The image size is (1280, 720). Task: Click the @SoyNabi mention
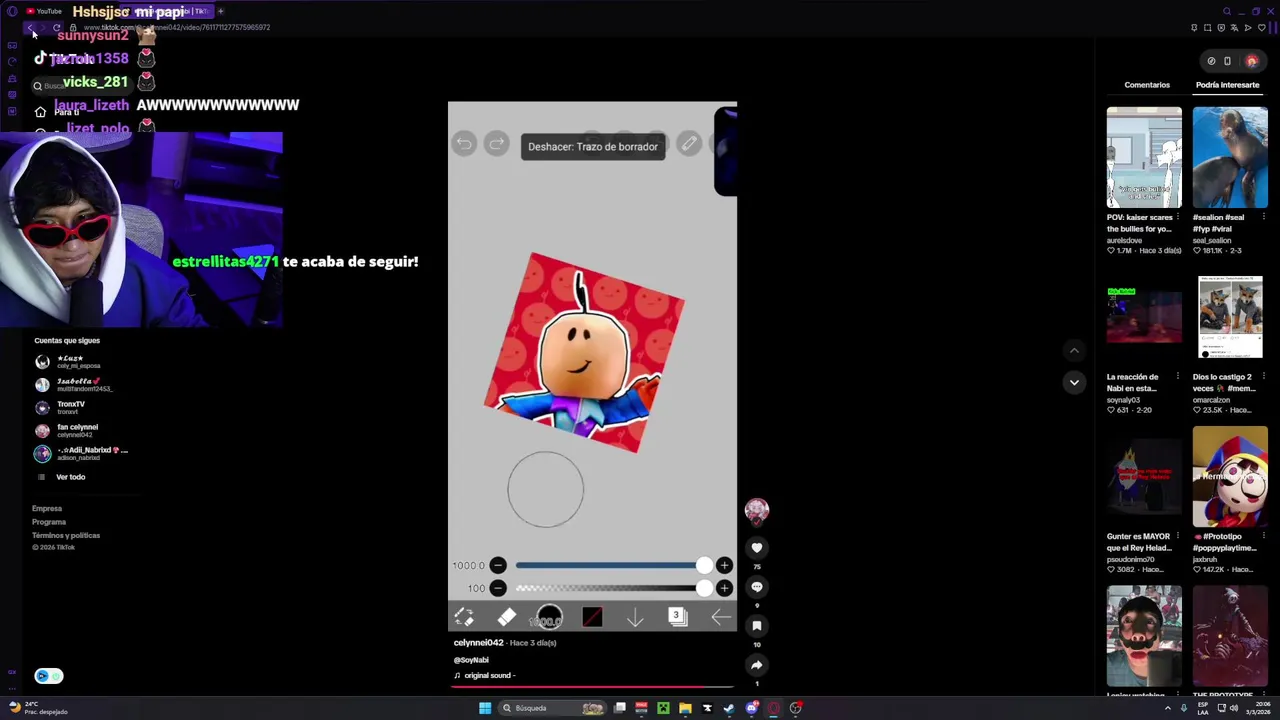(471, 660)
